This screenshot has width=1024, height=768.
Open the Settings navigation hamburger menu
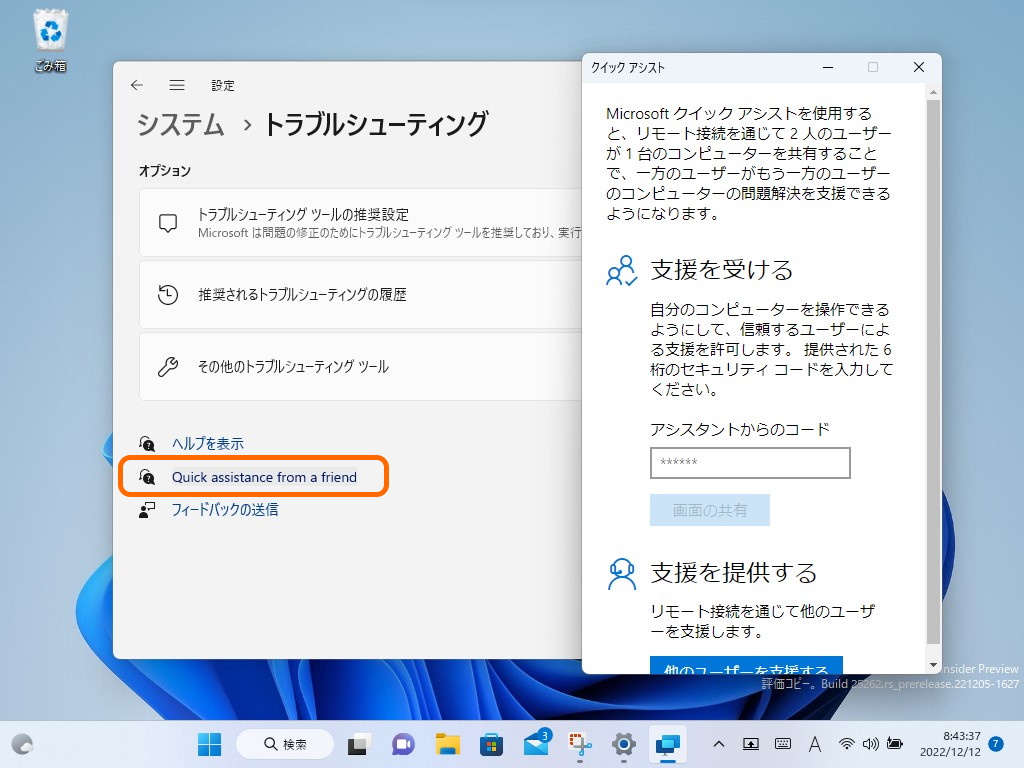point(177,86)
